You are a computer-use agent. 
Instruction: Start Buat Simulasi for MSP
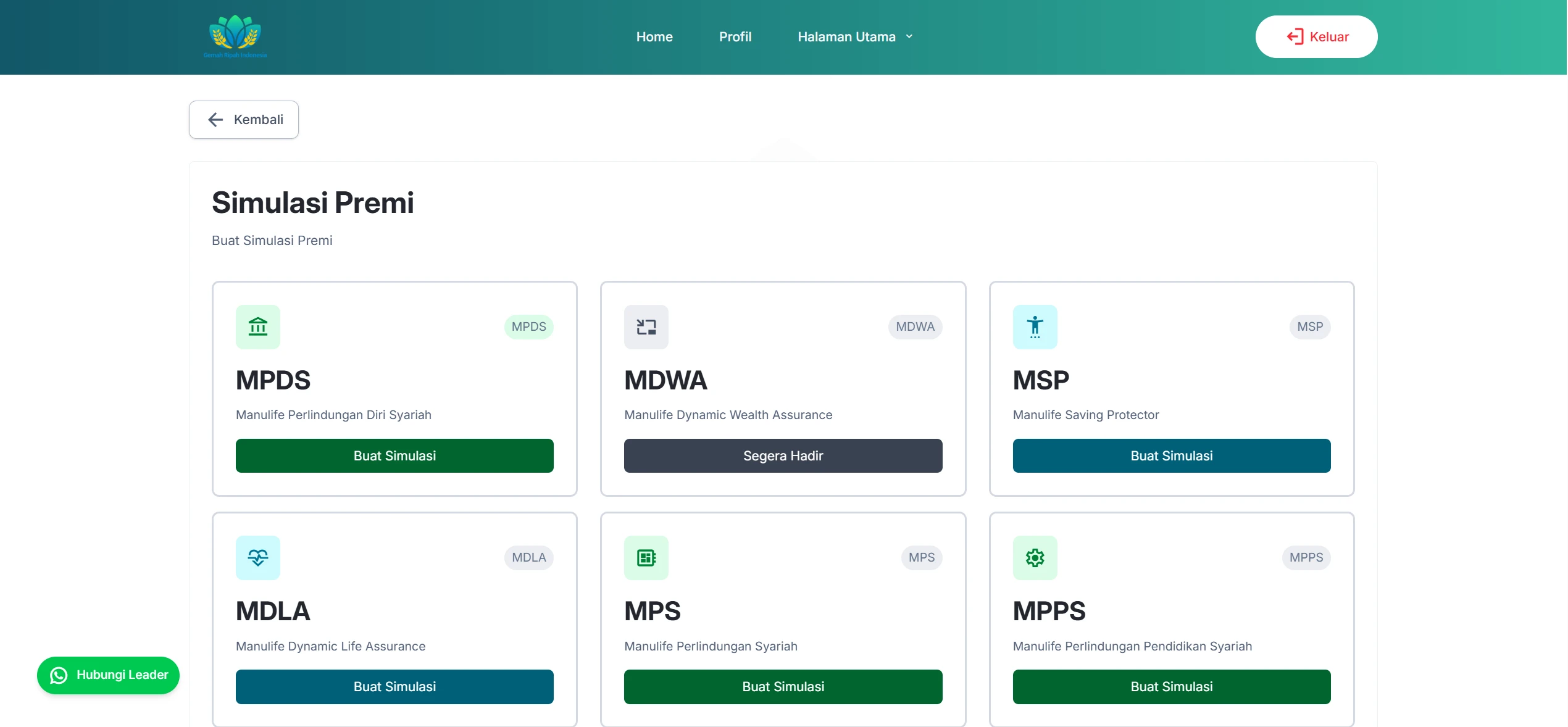(1171, 455)
